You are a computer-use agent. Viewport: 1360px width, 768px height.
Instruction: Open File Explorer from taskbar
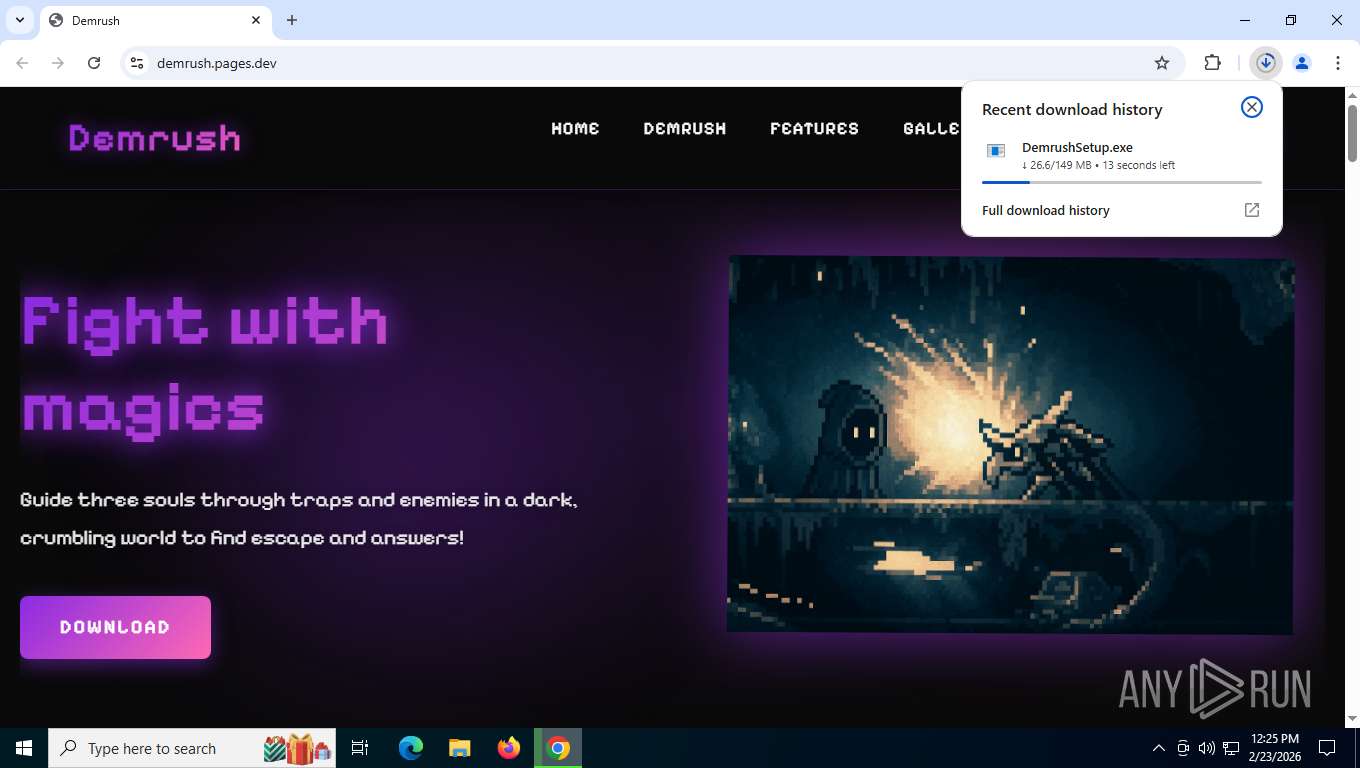tap(459, 748)
